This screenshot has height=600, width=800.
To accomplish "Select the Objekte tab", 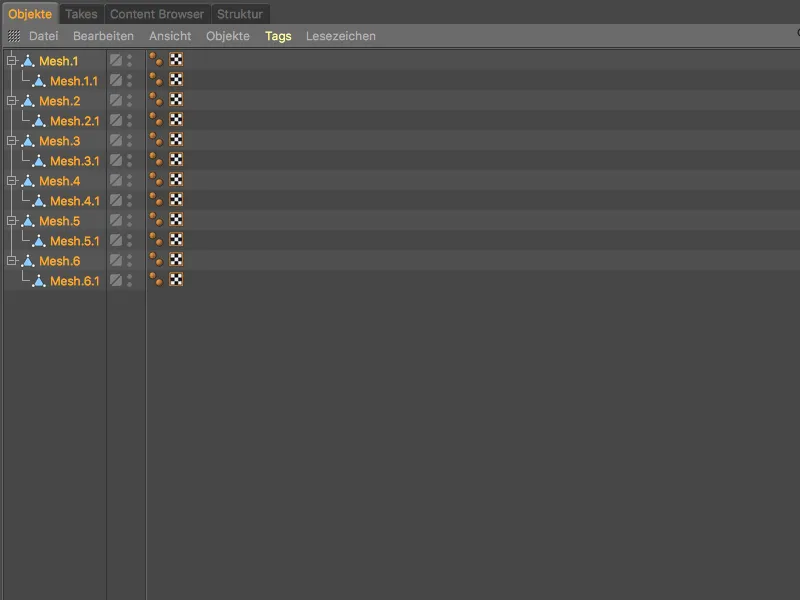I will (30, 14).
